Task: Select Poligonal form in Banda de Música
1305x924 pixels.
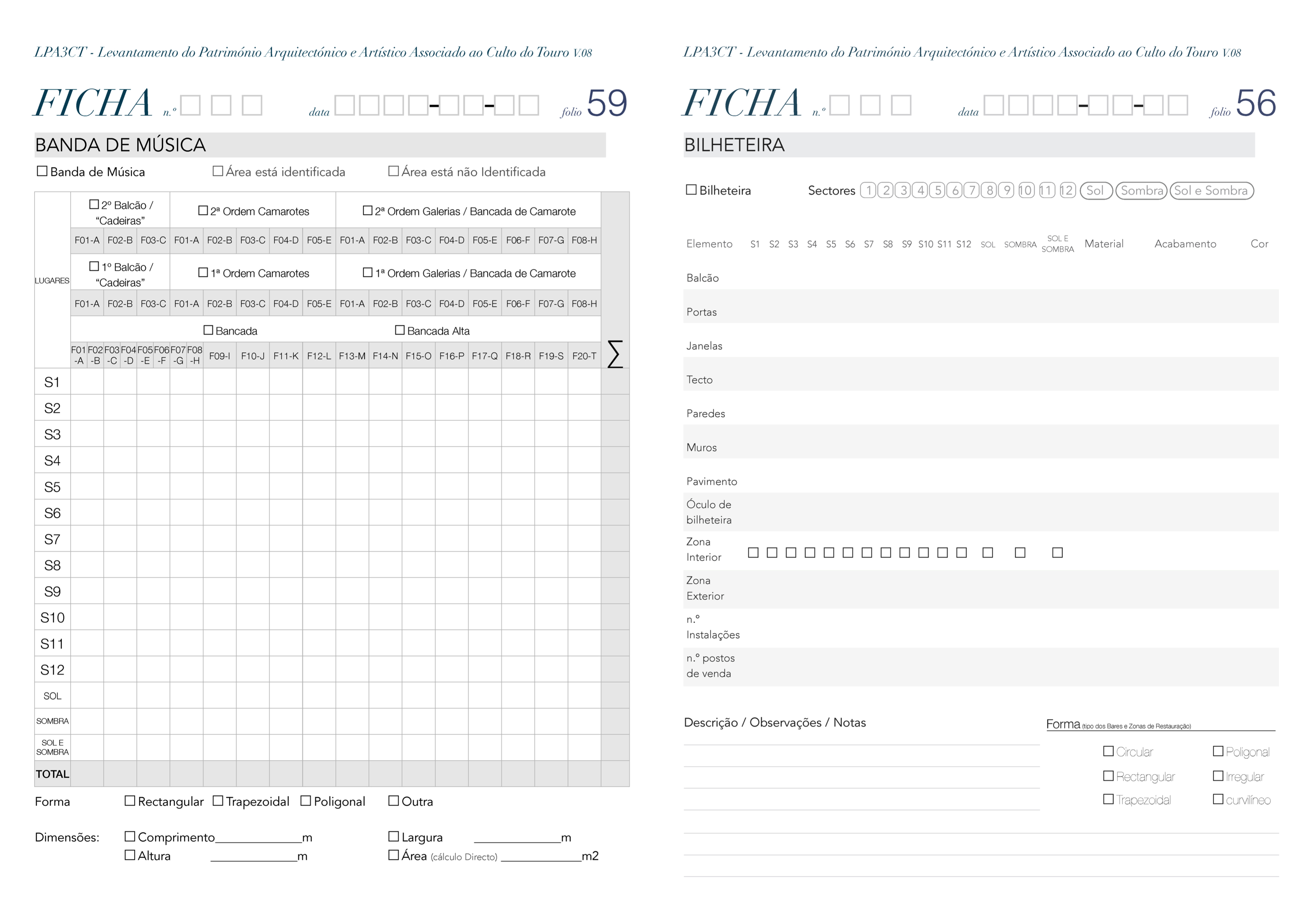Action: point(305,801)
